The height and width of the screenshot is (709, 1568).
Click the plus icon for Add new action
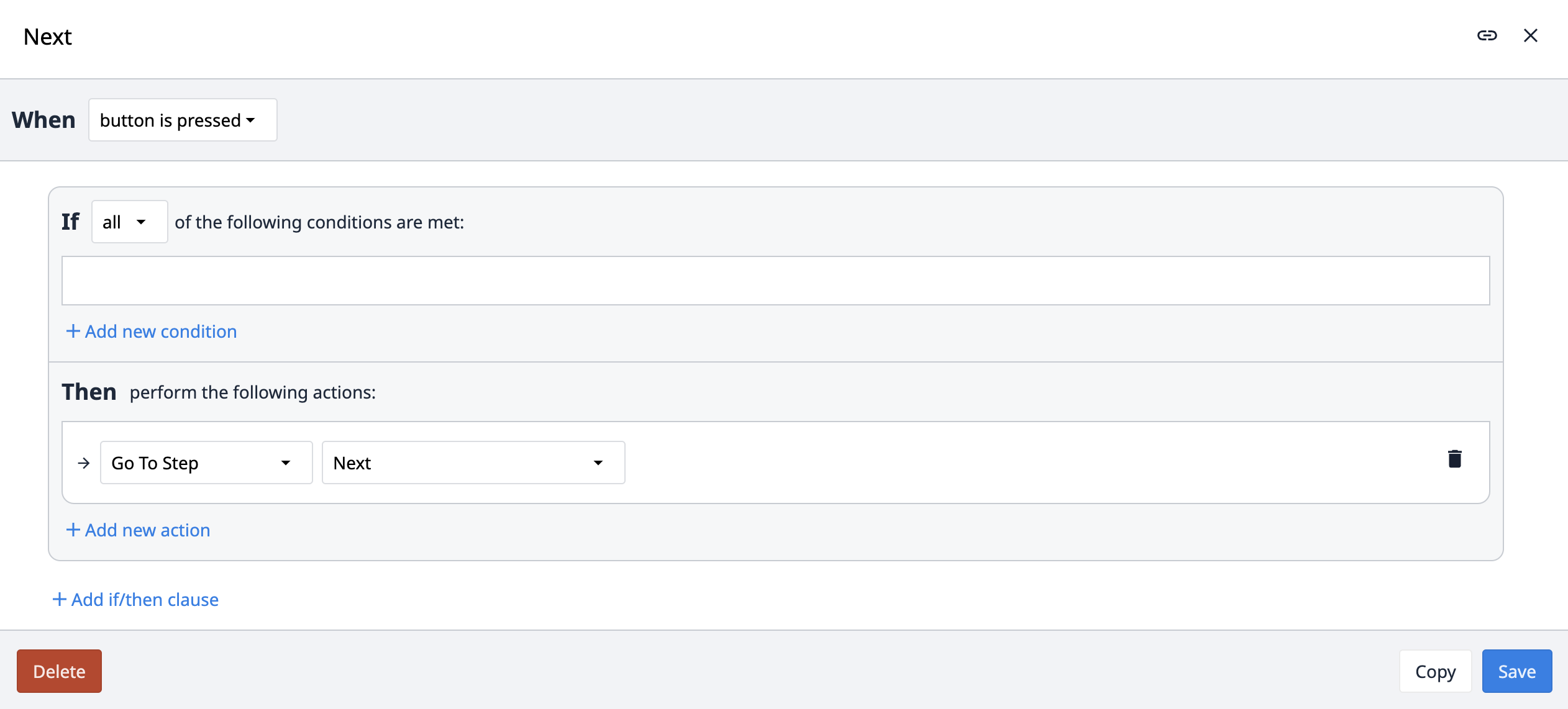71,529
